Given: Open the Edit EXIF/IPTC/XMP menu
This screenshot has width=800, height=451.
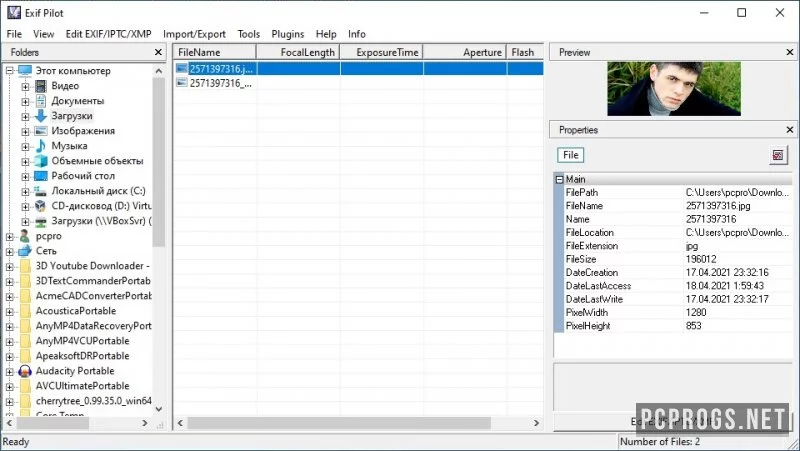Looking at the screenshot, I should (x=108, y=34).
